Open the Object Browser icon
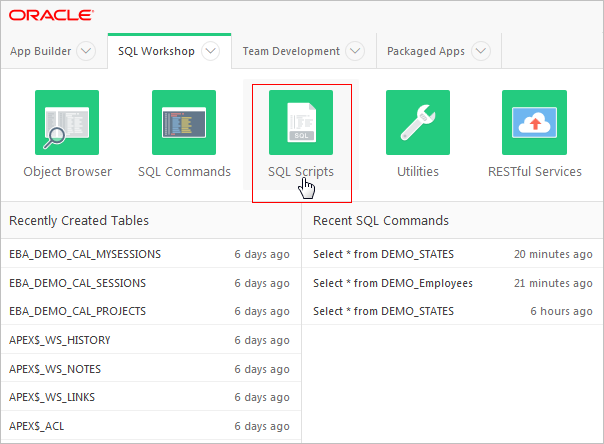The image size is (604, 444). point(67,122)
